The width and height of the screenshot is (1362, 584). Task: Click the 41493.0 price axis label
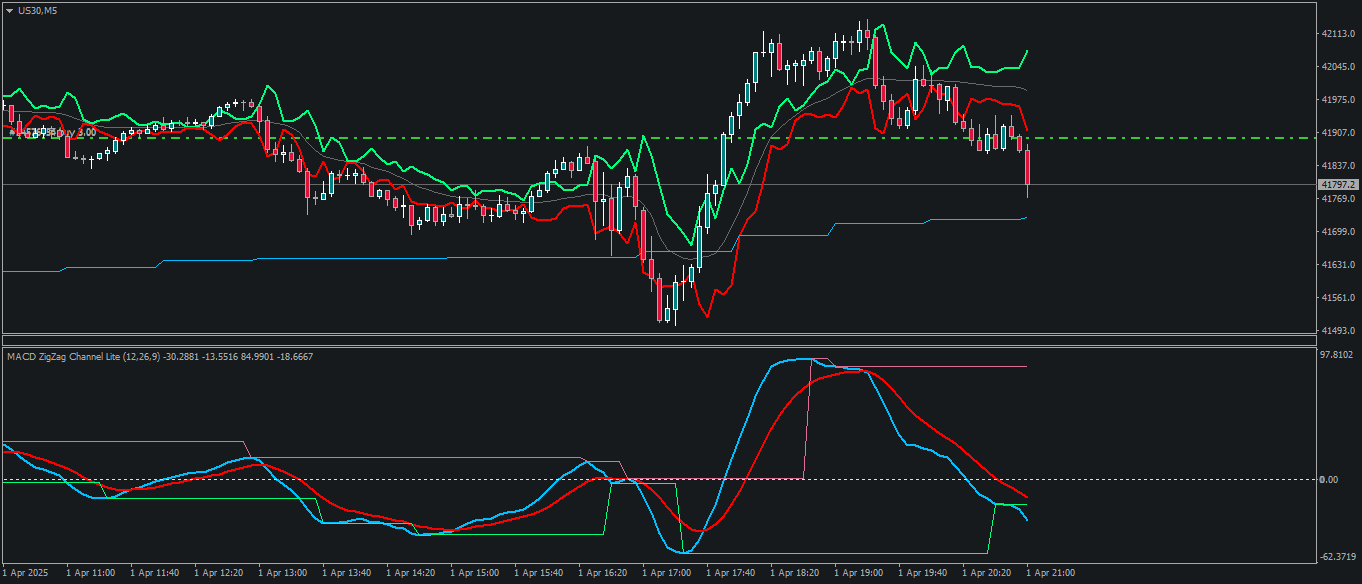[x=1337, y=331]
